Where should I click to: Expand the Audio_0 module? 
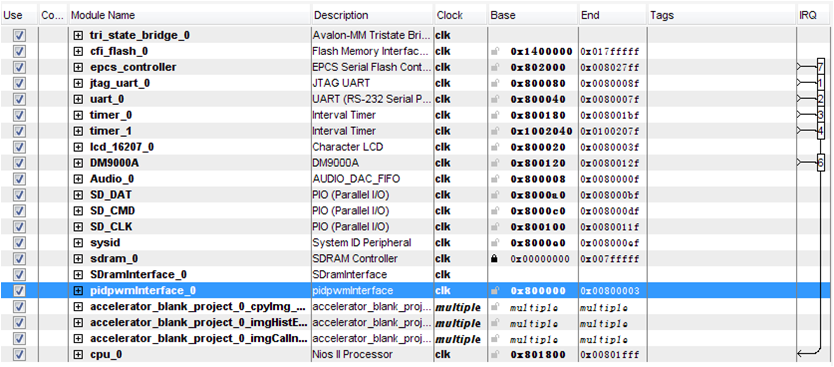[78, 179]
